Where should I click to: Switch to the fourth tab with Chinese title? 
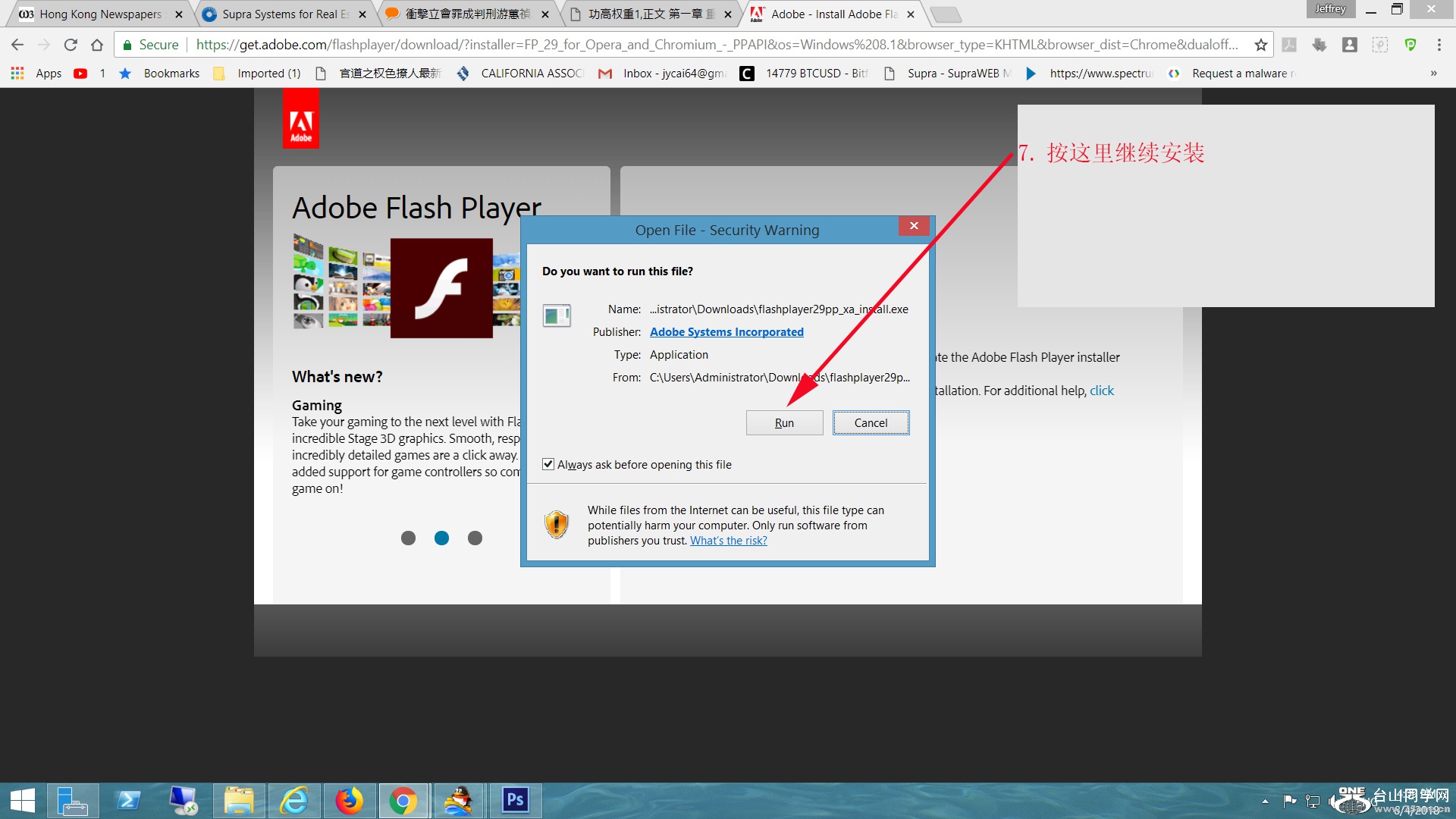(651, 14)
